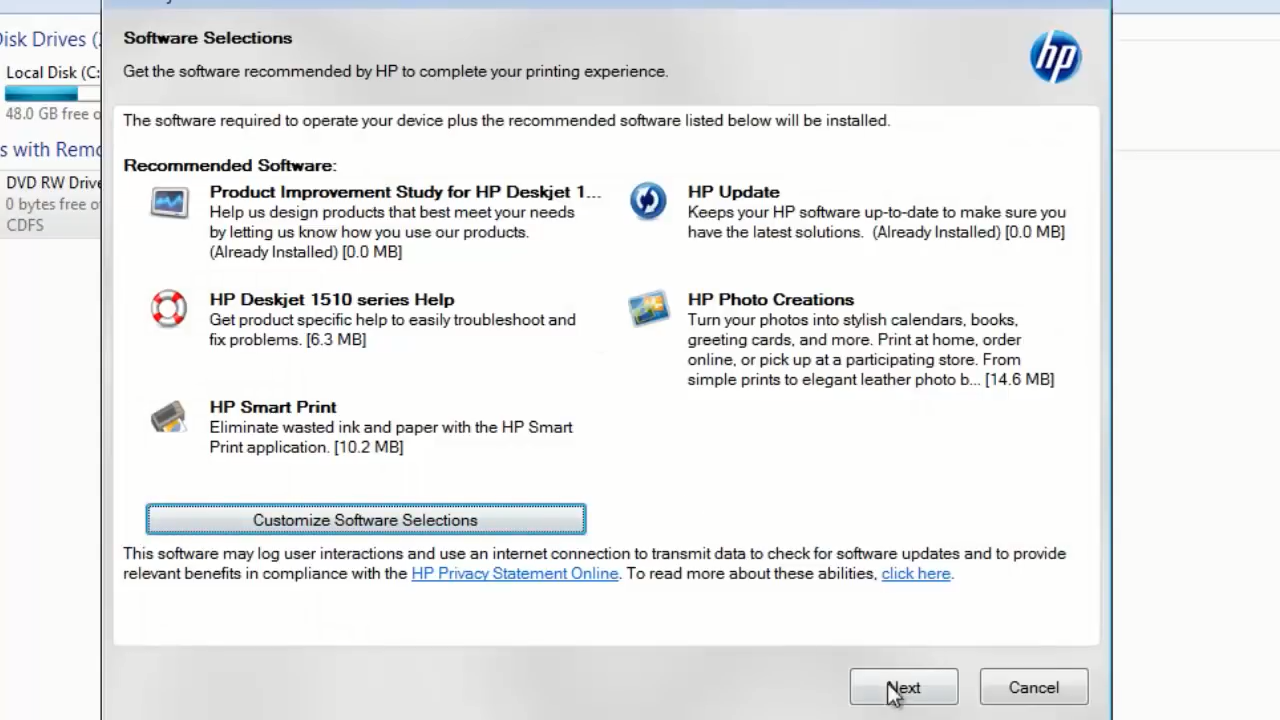Select DVD RW Drive in Explorer window
Screen dimensions: 1280x720
pos(52,183)
